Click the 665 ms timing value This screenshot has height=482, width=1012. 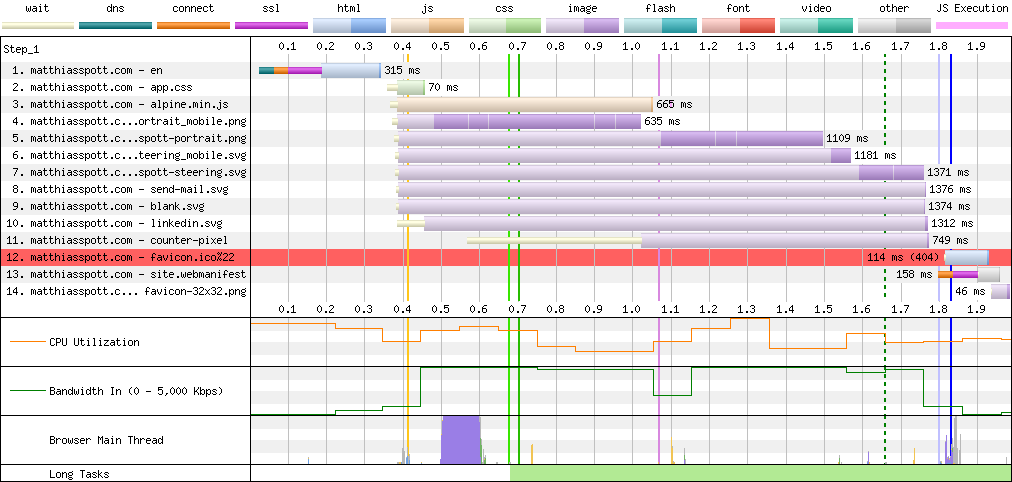pos(674,104)
